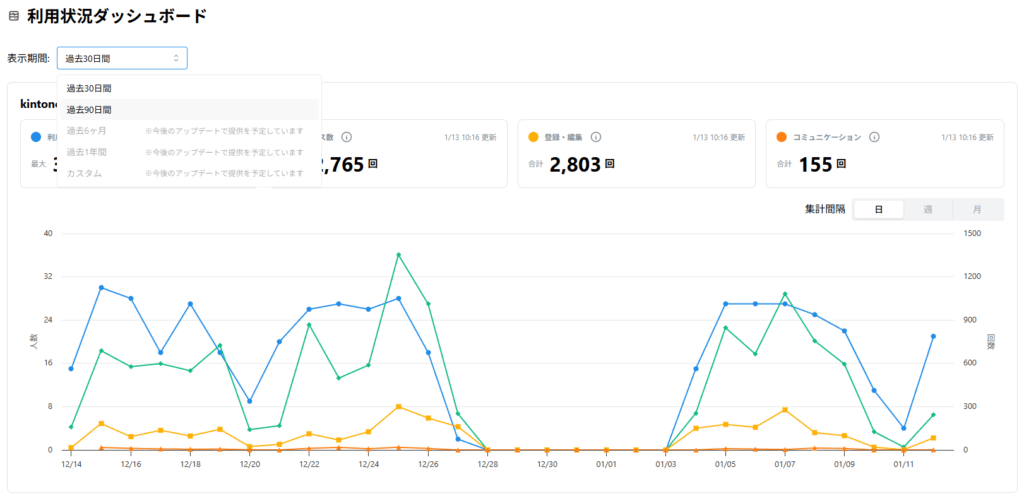Click the 2,803 total in 登録・編集 card
This screenshot has width=1024, height=496.
(575, 164)
